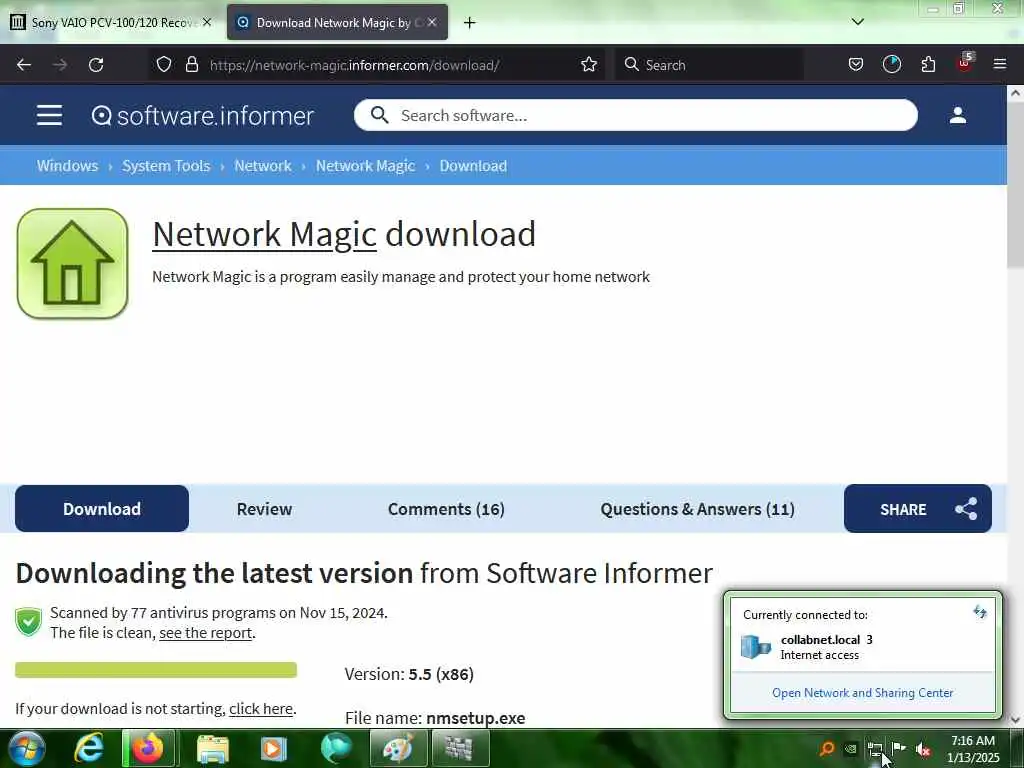Open the Windows Start menu
The height and width of the screenshot is (768, 1024).
tap(27, 748)
